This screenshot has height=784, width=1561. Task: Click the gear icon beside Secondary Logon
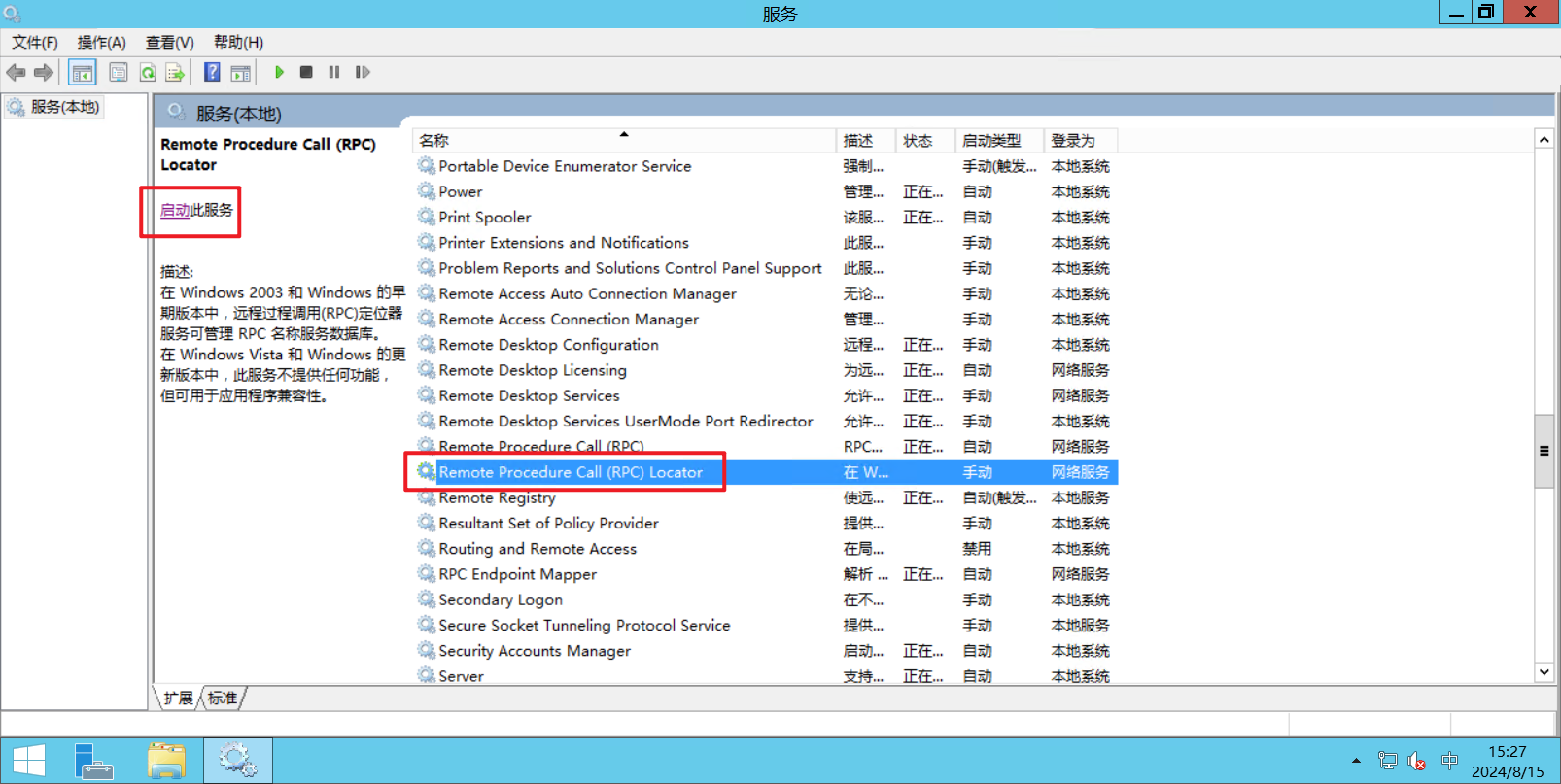427,599
